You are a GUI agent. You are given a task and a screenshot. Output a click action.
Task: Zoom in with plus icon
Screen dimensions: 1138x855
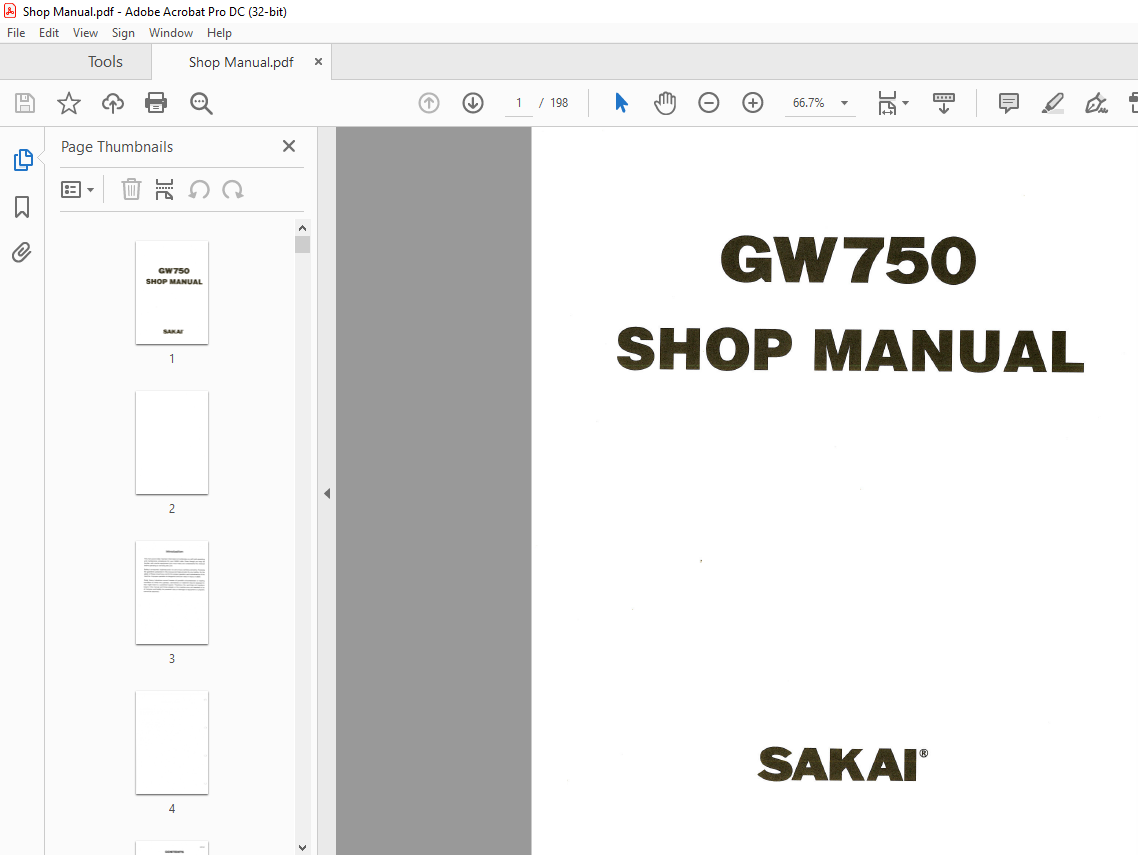coord(753,103)
